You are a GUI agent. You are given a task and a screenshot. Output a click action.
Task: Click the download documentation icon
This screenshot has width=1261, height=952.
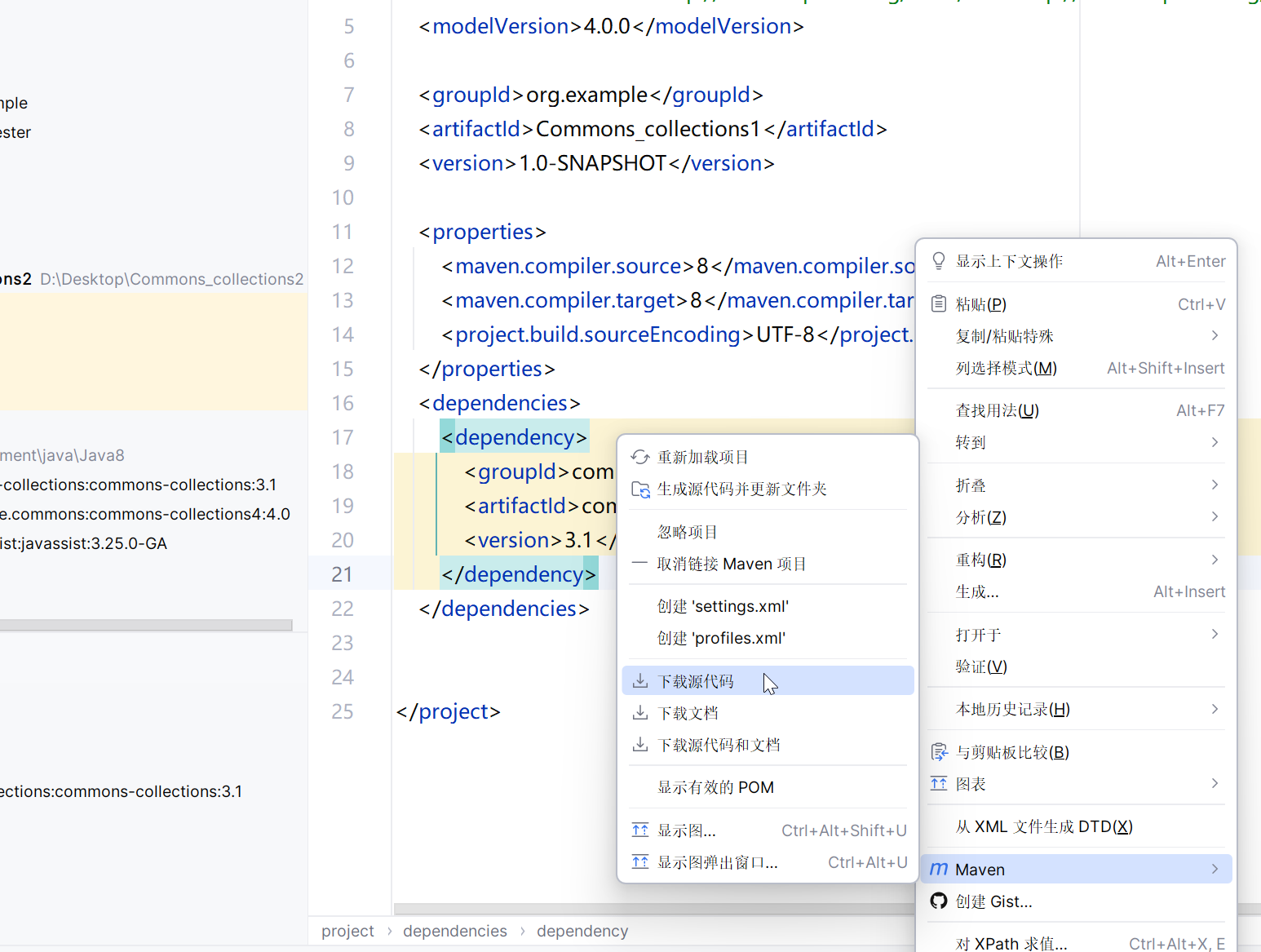(x=640, y=713)
